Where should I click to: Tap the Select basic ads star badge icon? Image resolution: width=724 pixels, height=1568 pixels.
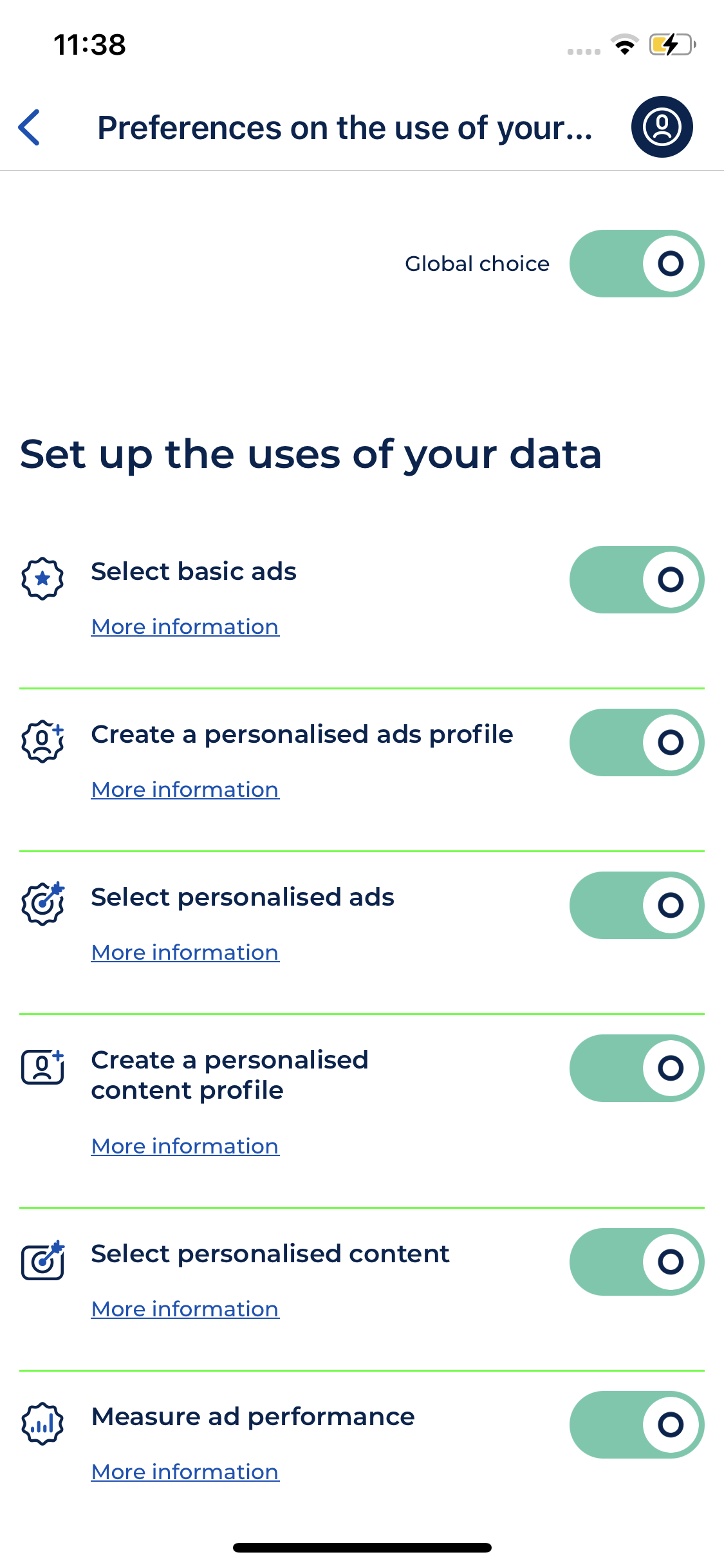(42, 579)
